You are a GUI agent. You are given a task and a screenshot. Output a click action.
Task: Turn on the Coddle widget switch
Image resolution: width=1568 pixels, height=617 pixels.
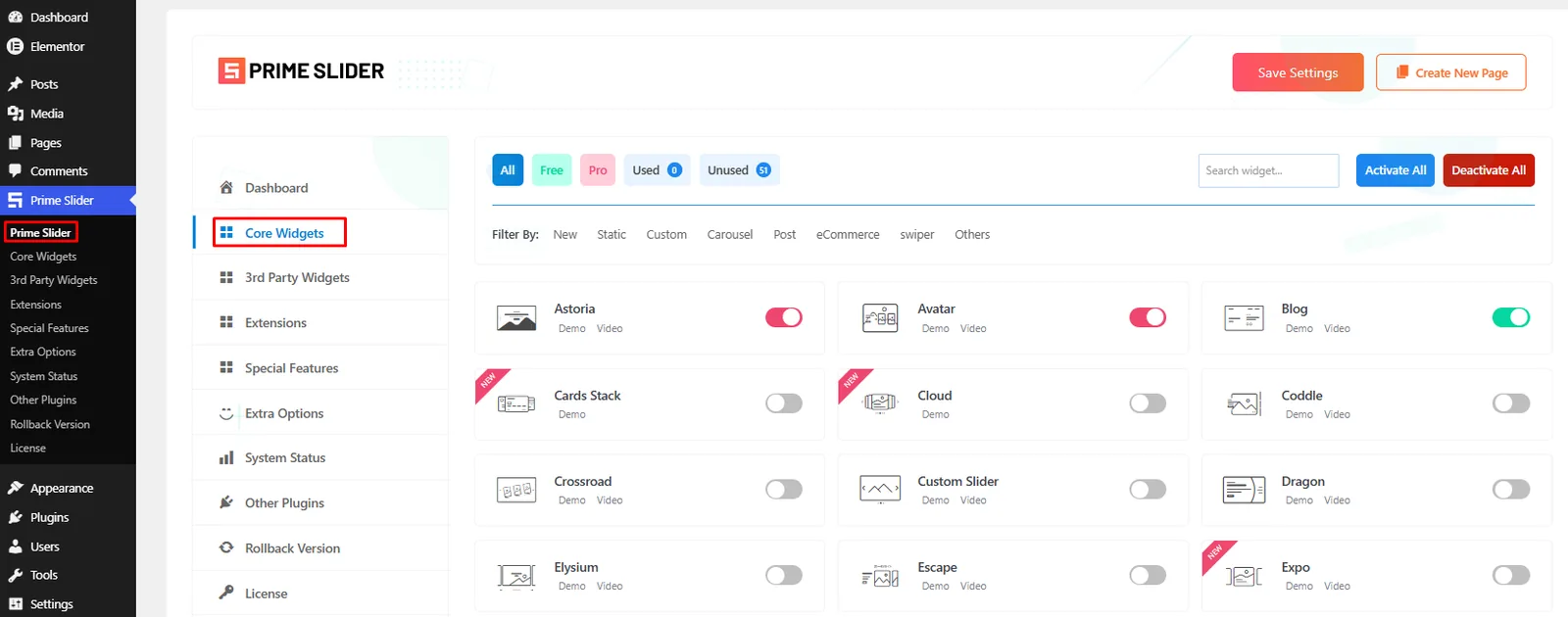[1511, 403]
